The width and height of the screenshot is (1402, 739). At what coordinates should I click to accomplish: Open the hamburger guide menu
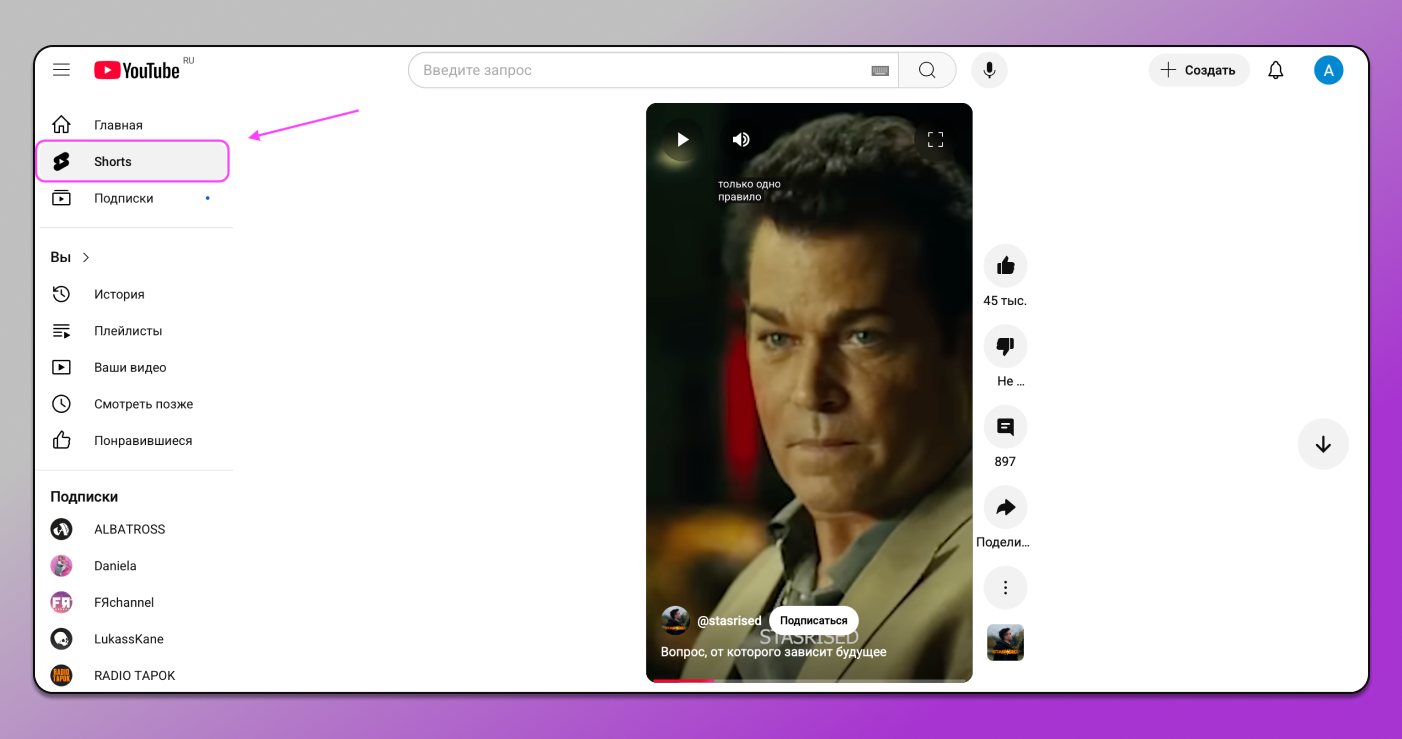coord(62,70)
